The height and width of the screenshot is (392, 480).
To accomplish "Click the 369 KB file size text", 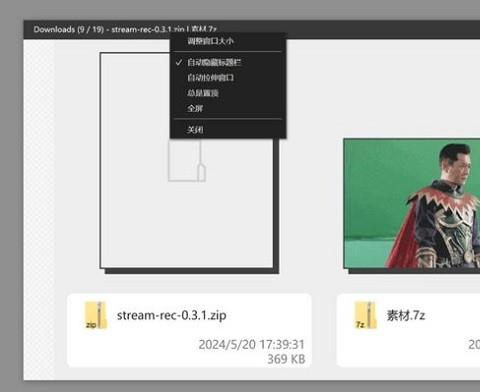I will click(x=286, y=359).
